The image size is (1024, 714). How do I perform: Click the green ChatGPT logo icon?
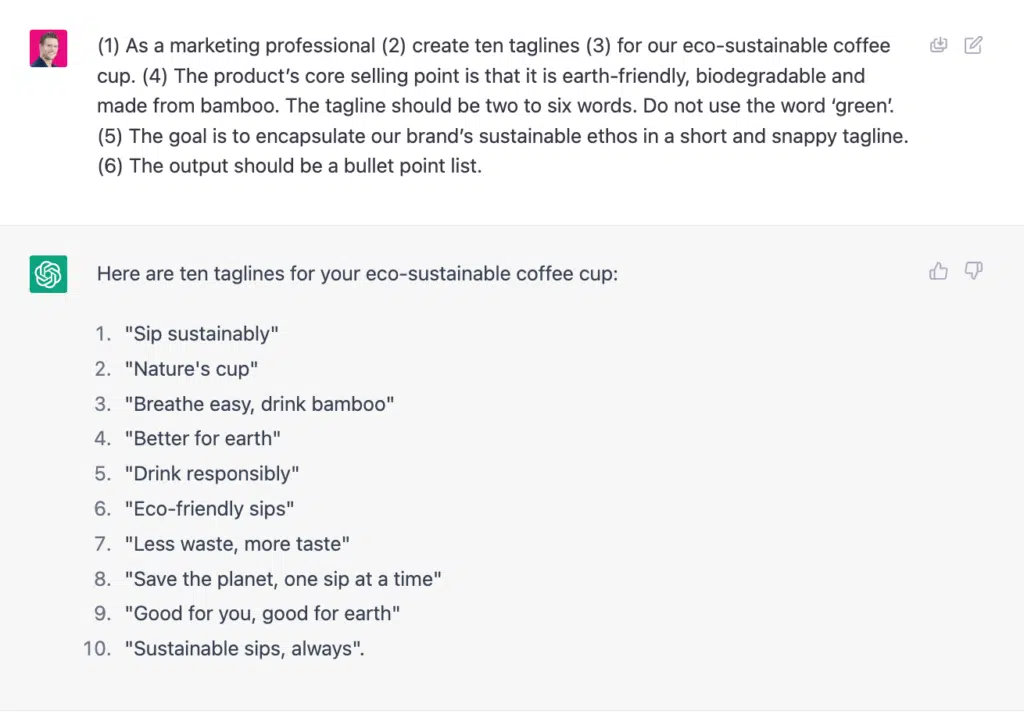[48, 274]
